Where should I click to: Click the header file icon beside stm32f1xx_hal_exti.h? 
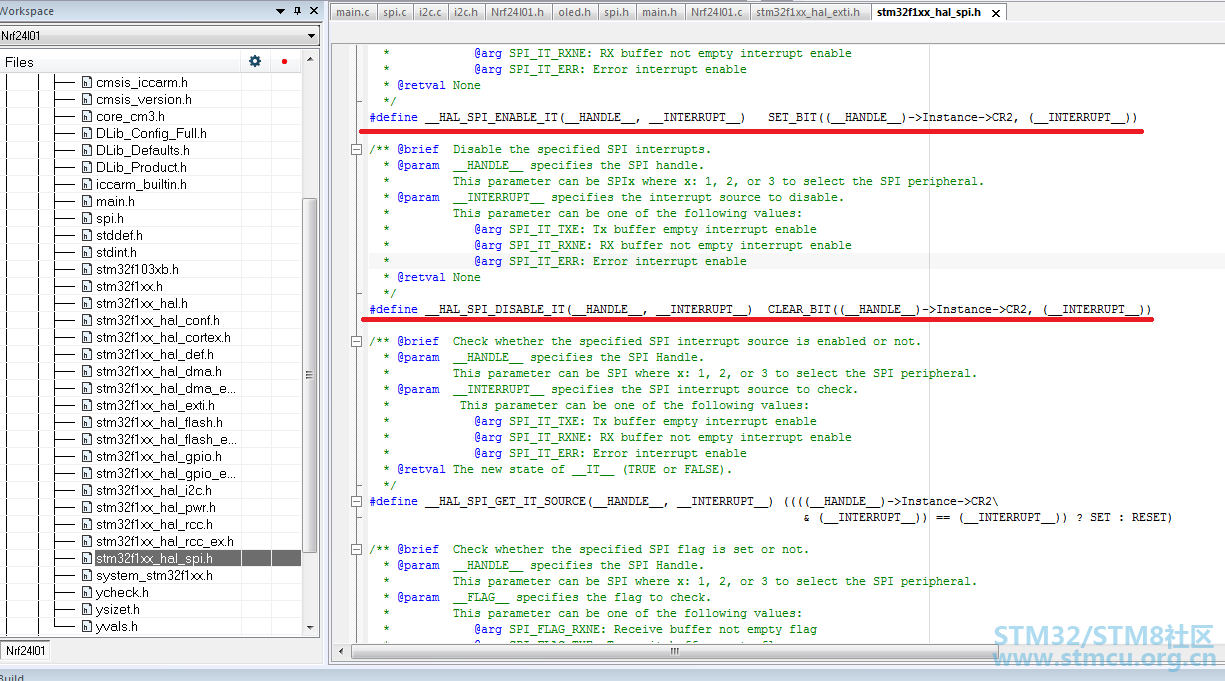pyautogui.click(x=87, y=405)
